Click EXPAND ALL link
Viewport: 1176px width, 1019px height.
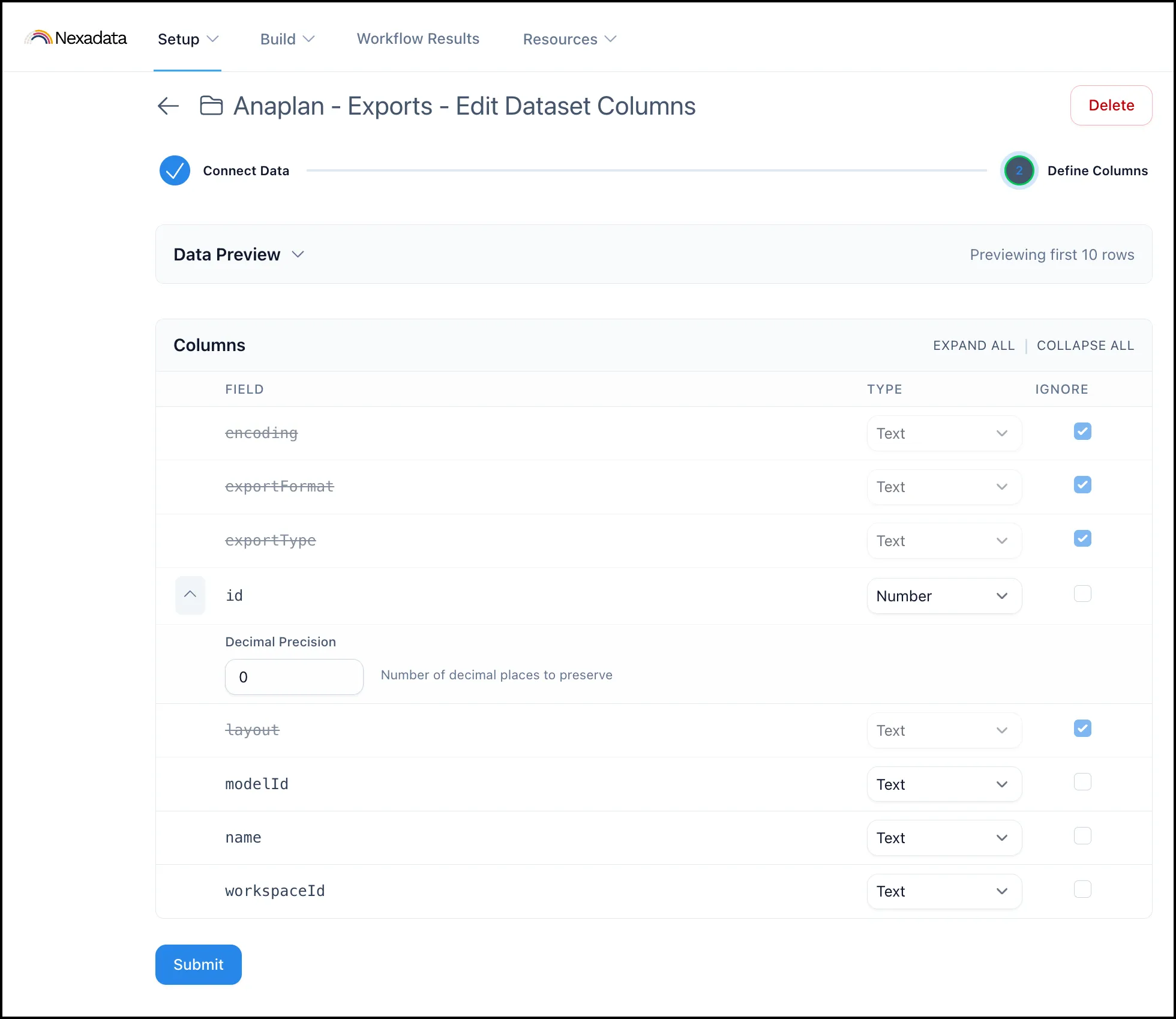[x=974, y=346]
